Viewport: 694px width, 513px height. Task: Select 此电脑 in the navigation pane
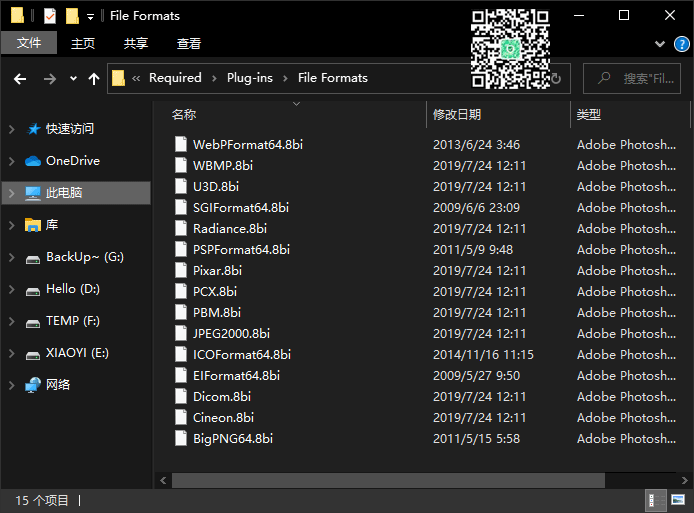64,193
